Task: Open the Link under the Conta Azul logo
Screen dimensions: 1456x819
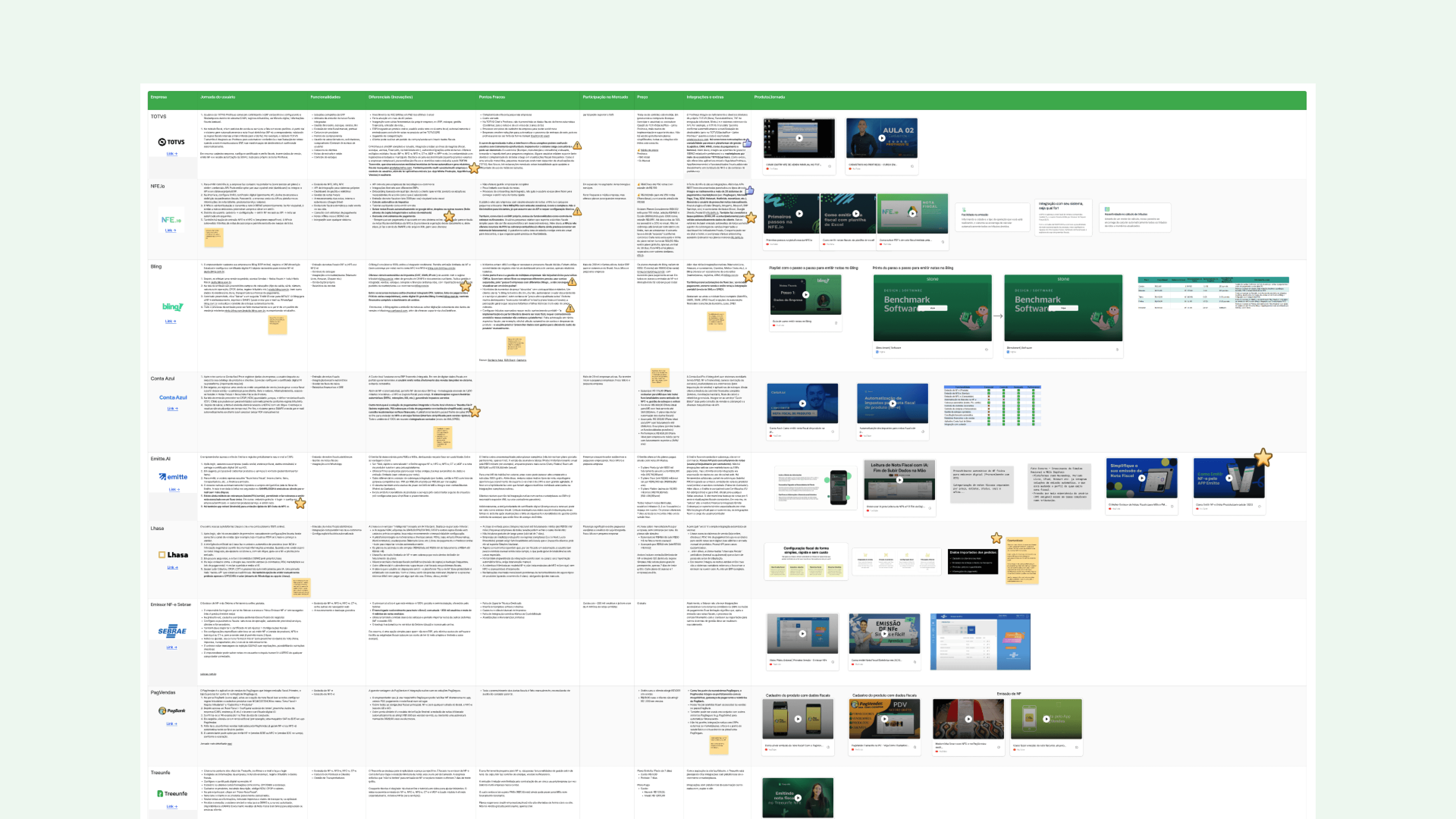Action: tap(173, 408)
